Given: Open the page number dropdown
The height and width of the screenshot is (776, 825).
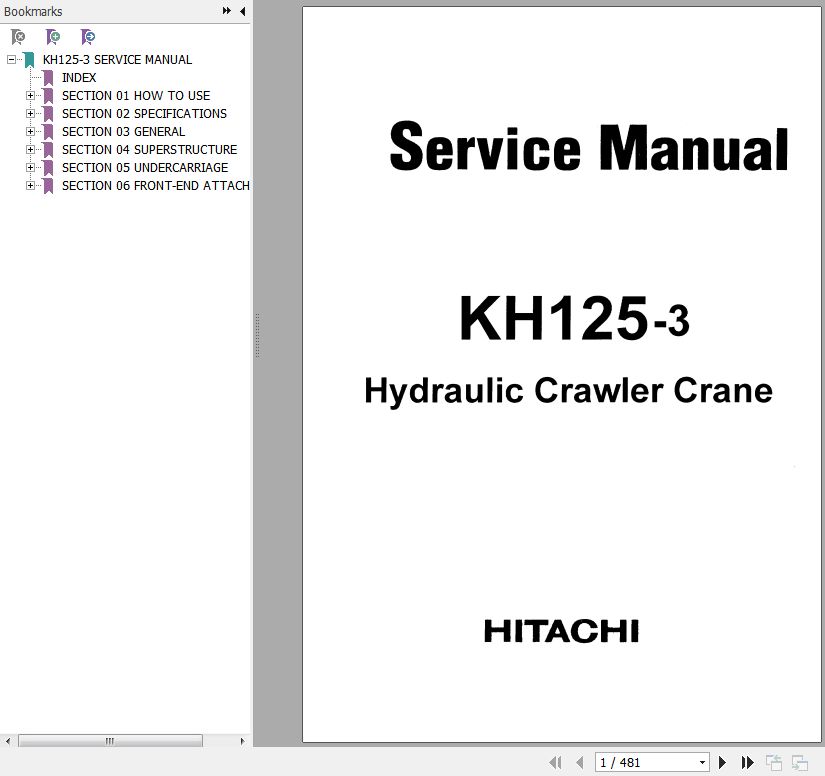Looking at the screenshot, I should [x=703, y=762].
